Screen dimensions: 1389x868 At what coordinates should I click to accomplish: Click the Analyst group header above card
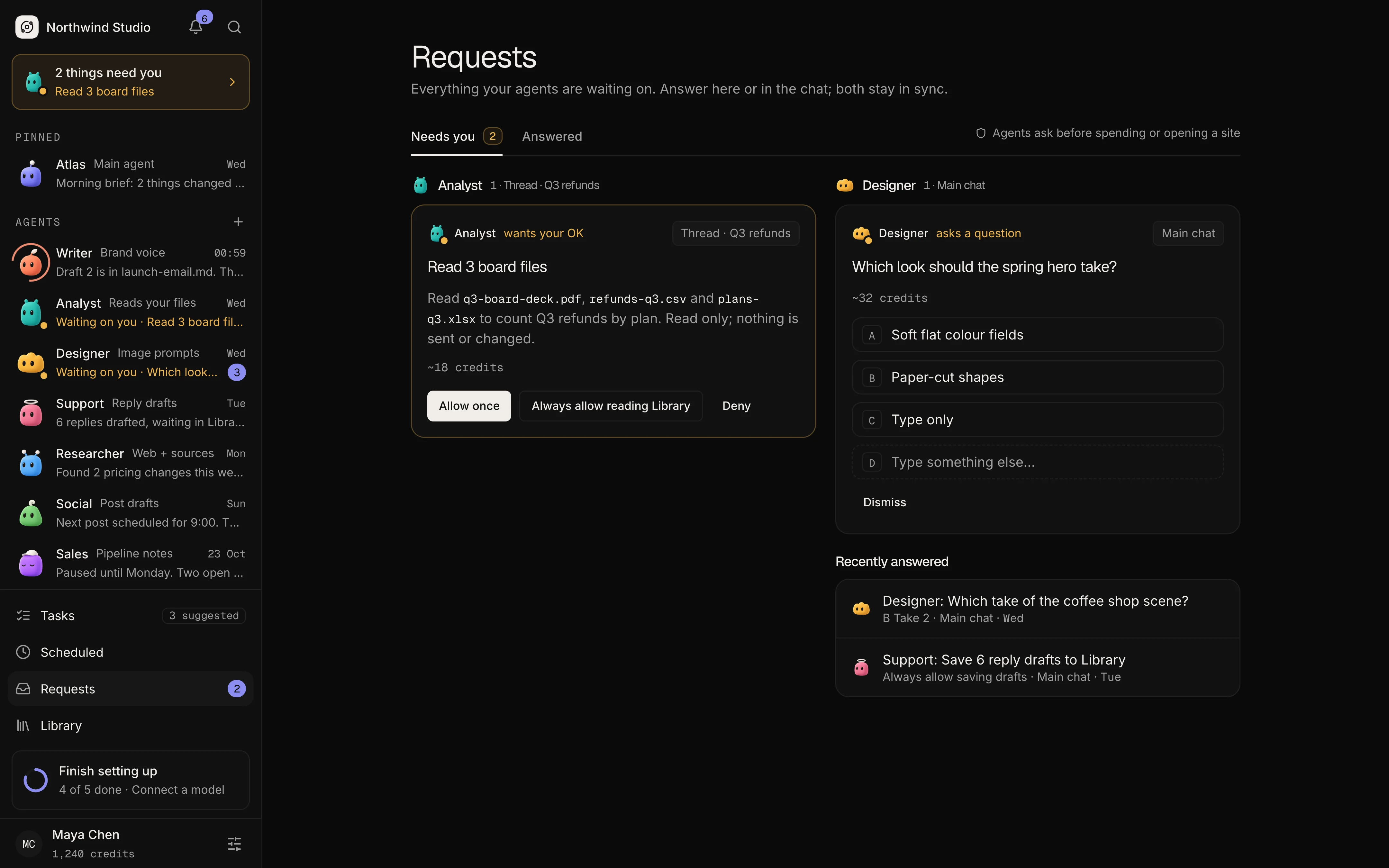coord(506,185)
